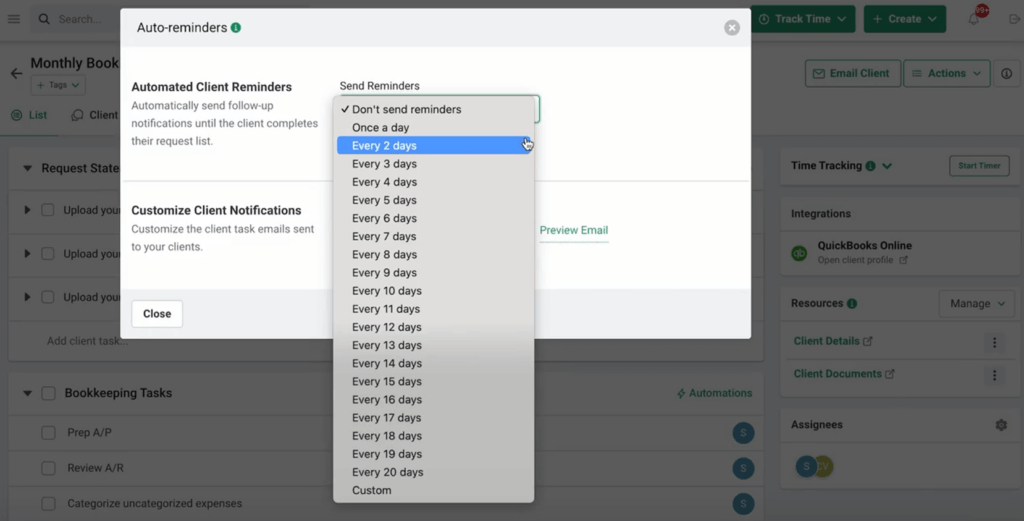Check the Review A/R task checkbox
Image resolution: width=1024 pixels, height=521 pixels.
(x=48, y=468)
